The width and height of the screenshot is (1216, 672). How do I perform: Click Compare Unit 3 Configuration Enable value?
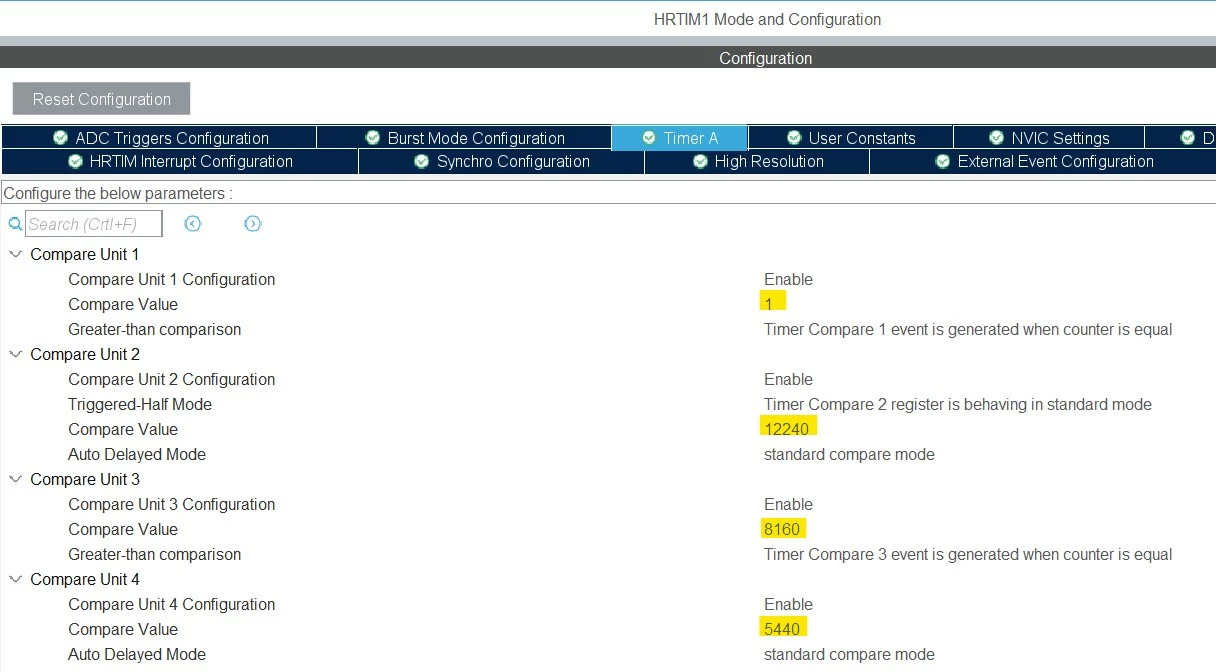788,504
